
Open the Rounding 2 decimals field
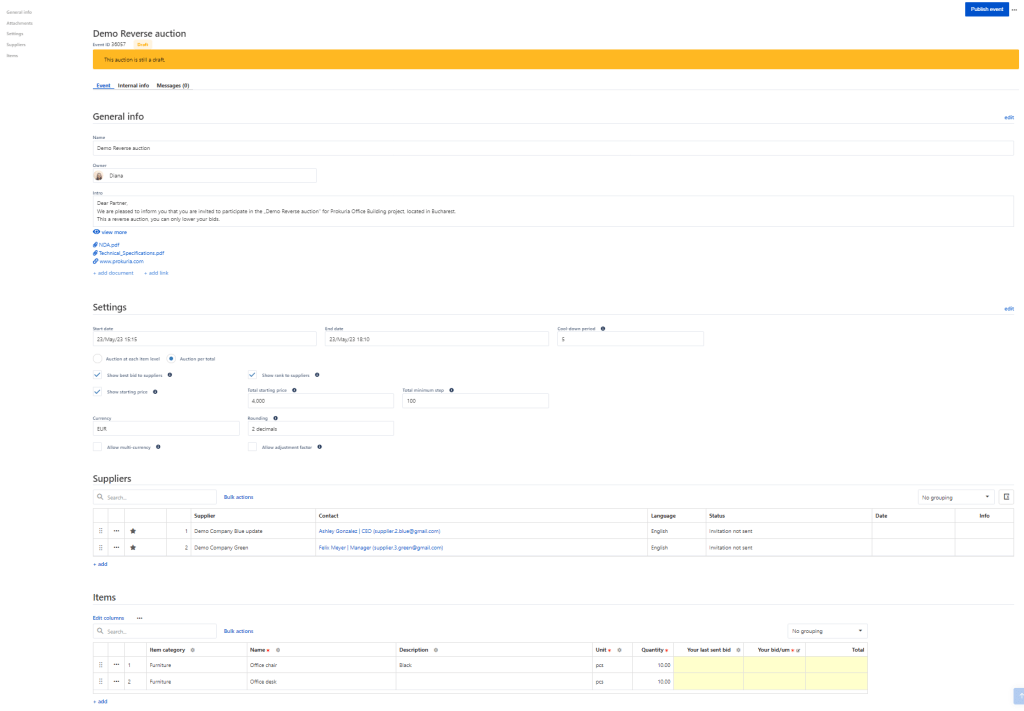(x=321, y=428)
